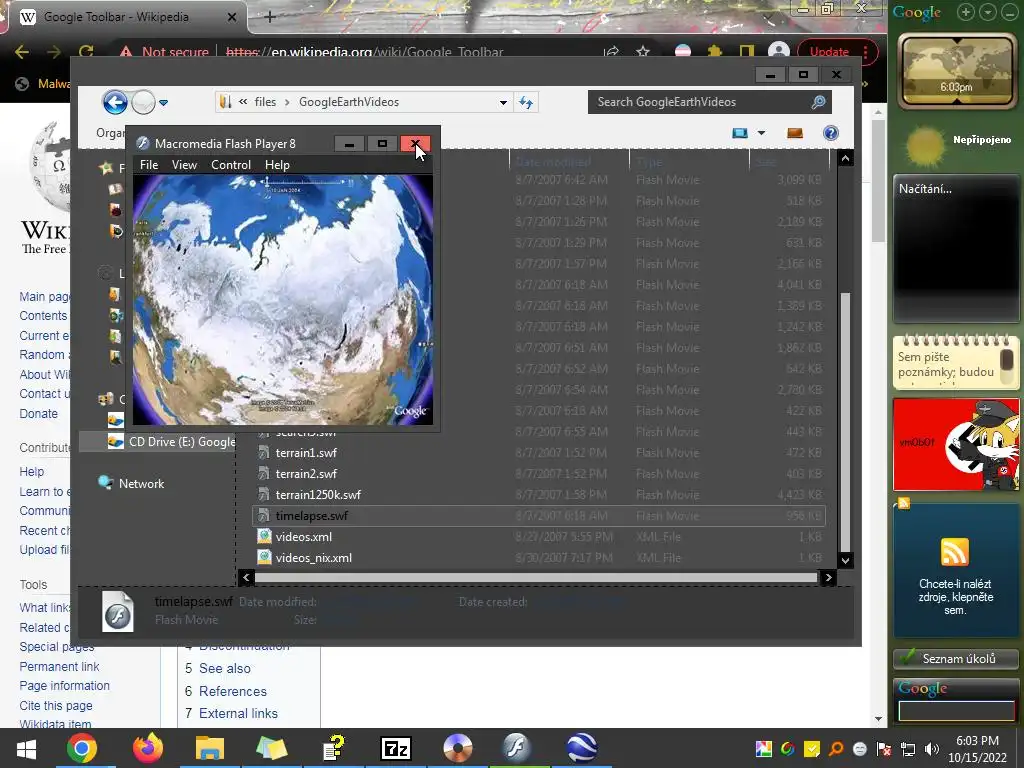The width and height of the screenshot is (1024, 768).
Task: Reload the Wikipedia page in Chrome
Action: pos(86,52)
